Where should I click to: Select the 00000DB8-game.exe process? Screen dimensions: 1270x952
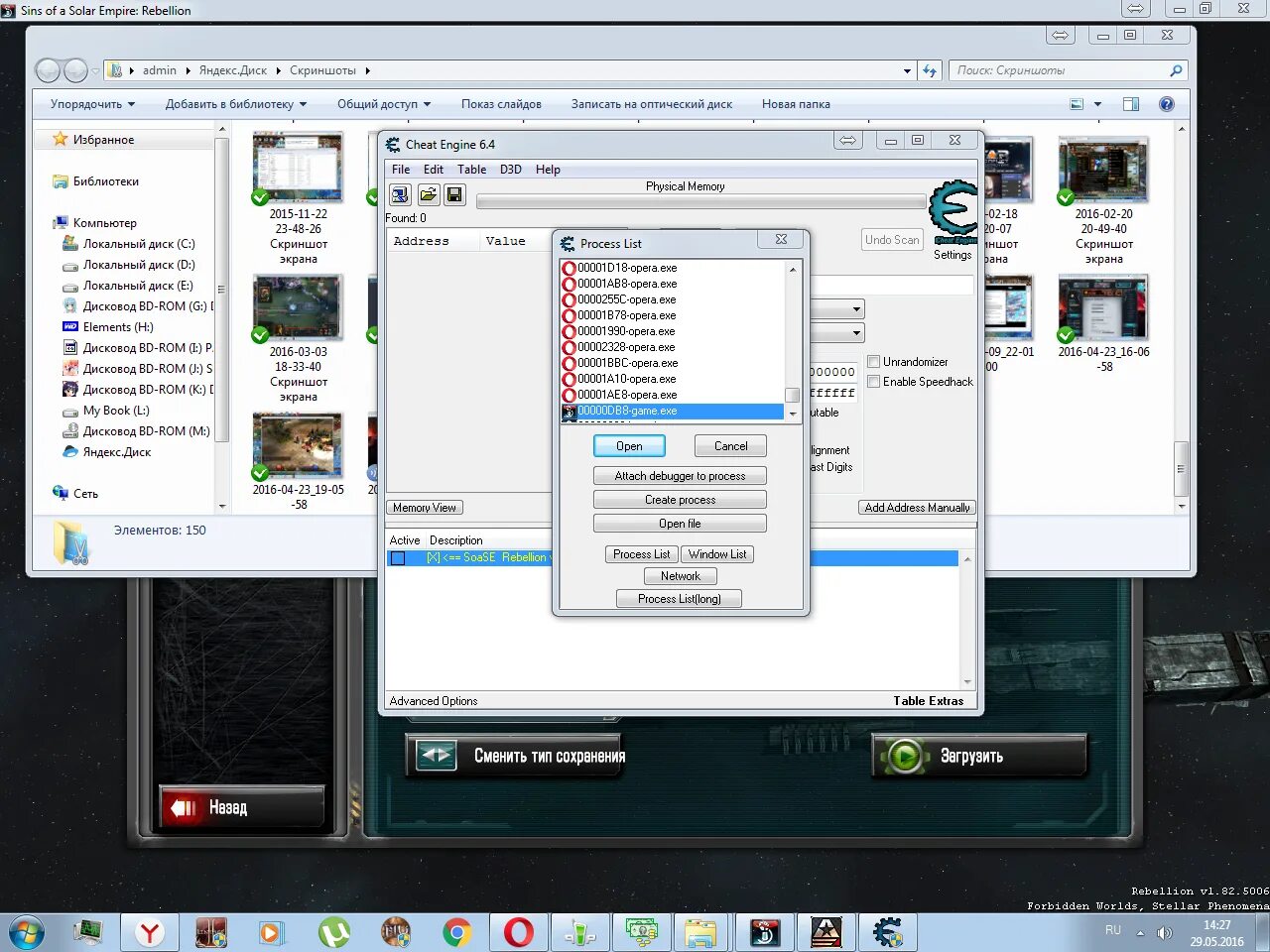(673, 411)
